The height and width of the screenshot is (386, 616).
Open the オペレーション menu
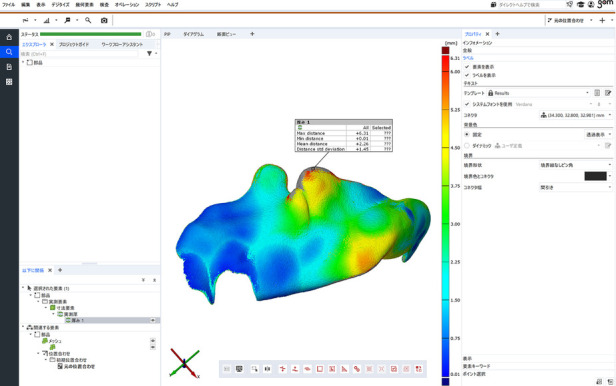[x=127, y=5]
